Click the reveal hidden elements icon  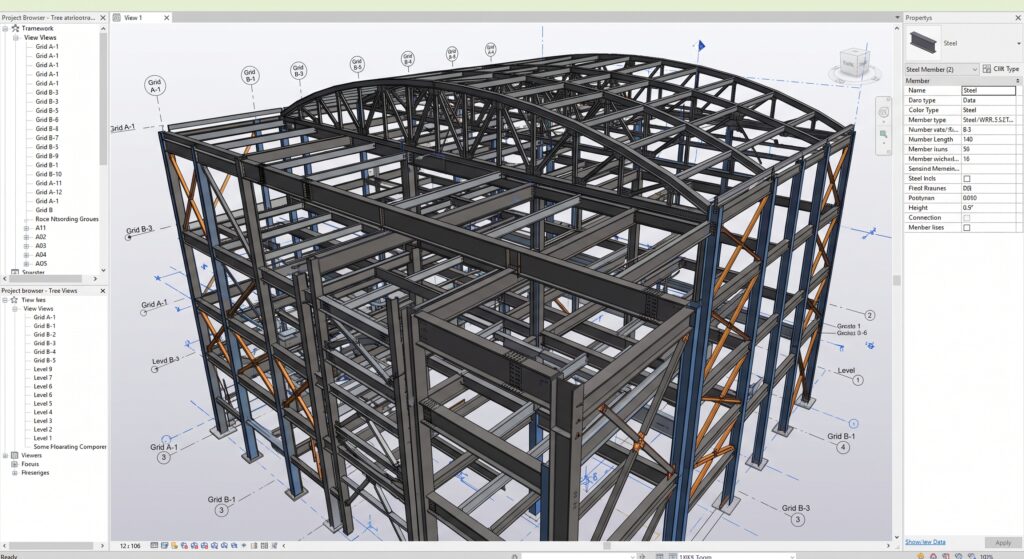(244, 545)
